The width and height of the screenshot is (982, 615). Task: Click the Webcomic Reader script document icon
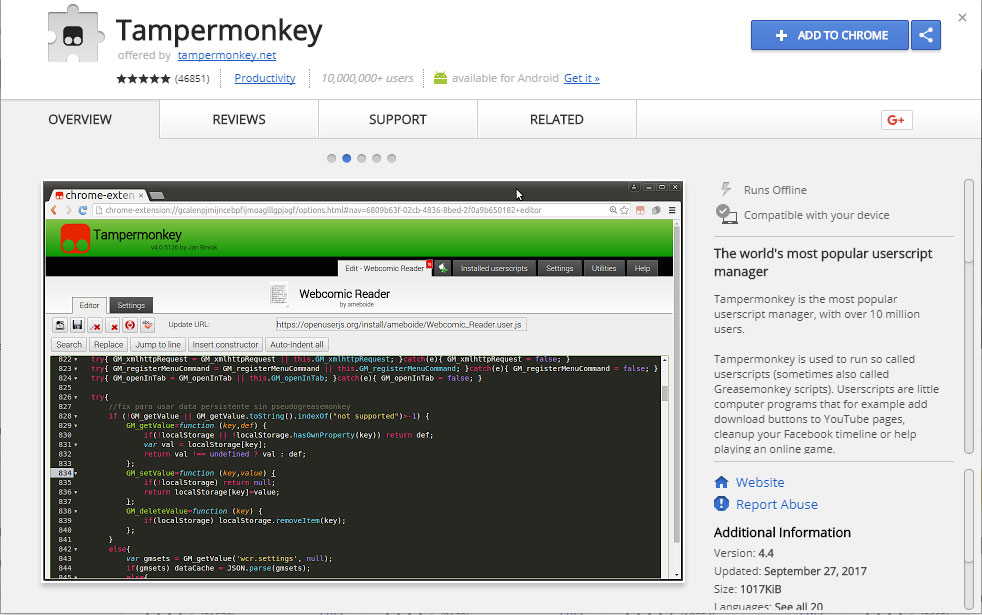coord(279,294)
